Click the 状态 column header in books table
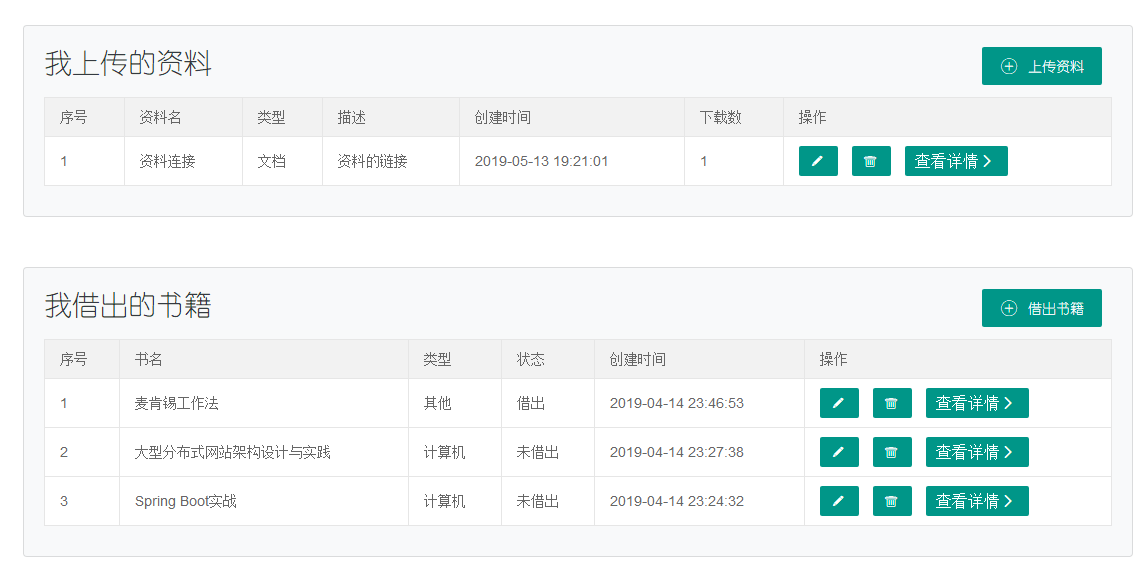 [x=530, y=359]
